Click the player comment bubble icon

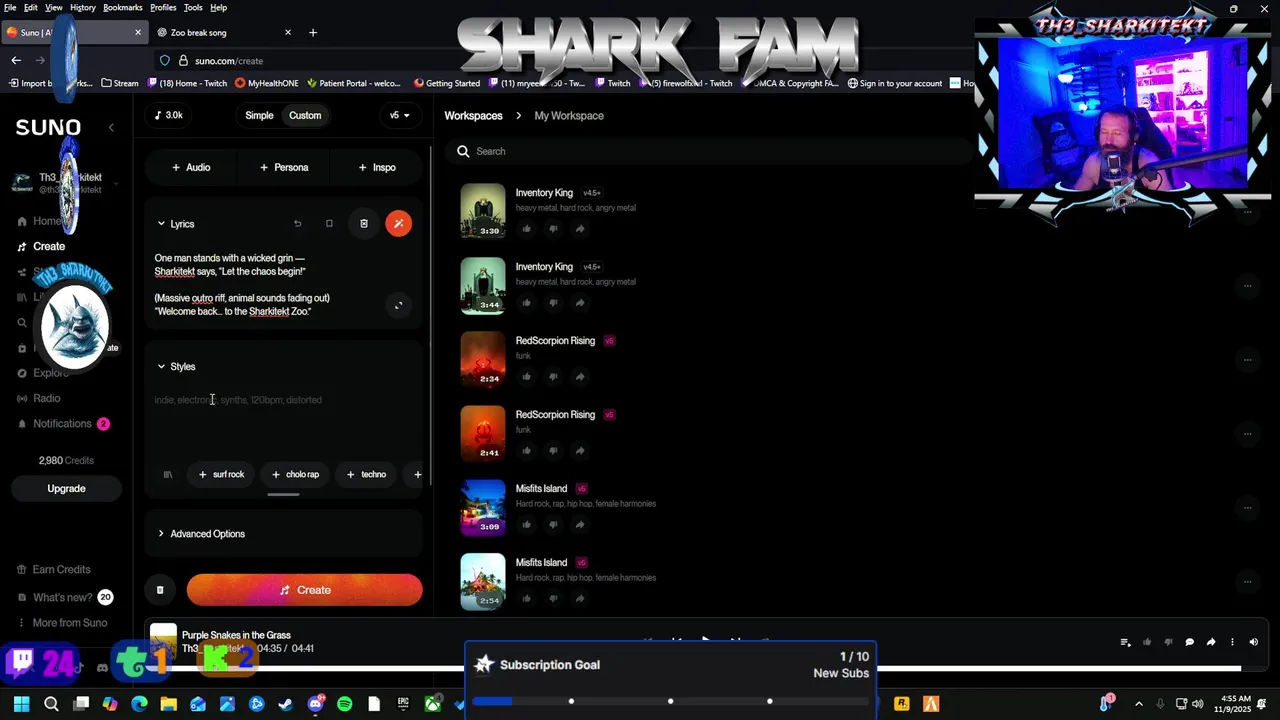pyautogui.click(x=1189, y=642)
